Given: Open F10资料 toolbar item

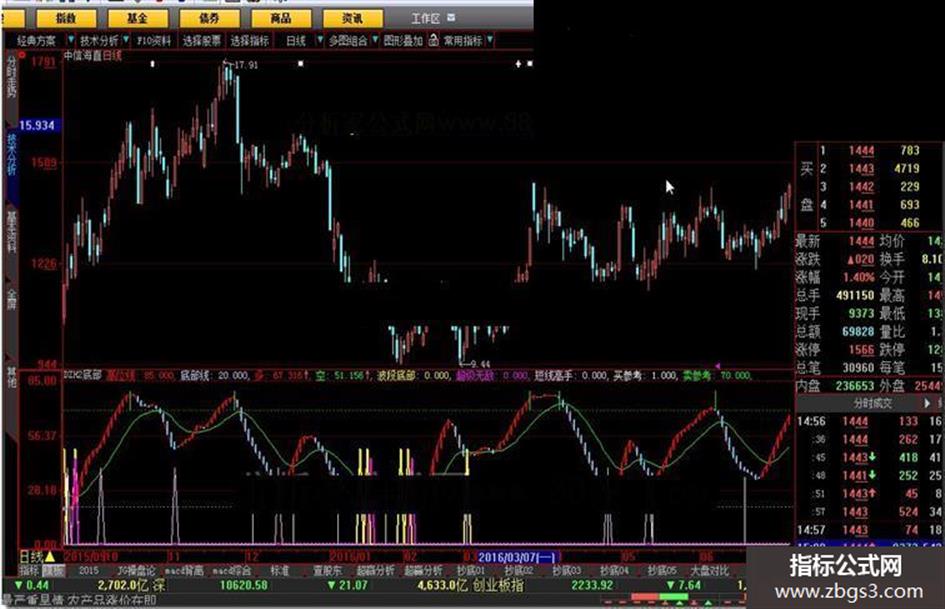Looking at the screenshot, I should click(x=154, y=40).
